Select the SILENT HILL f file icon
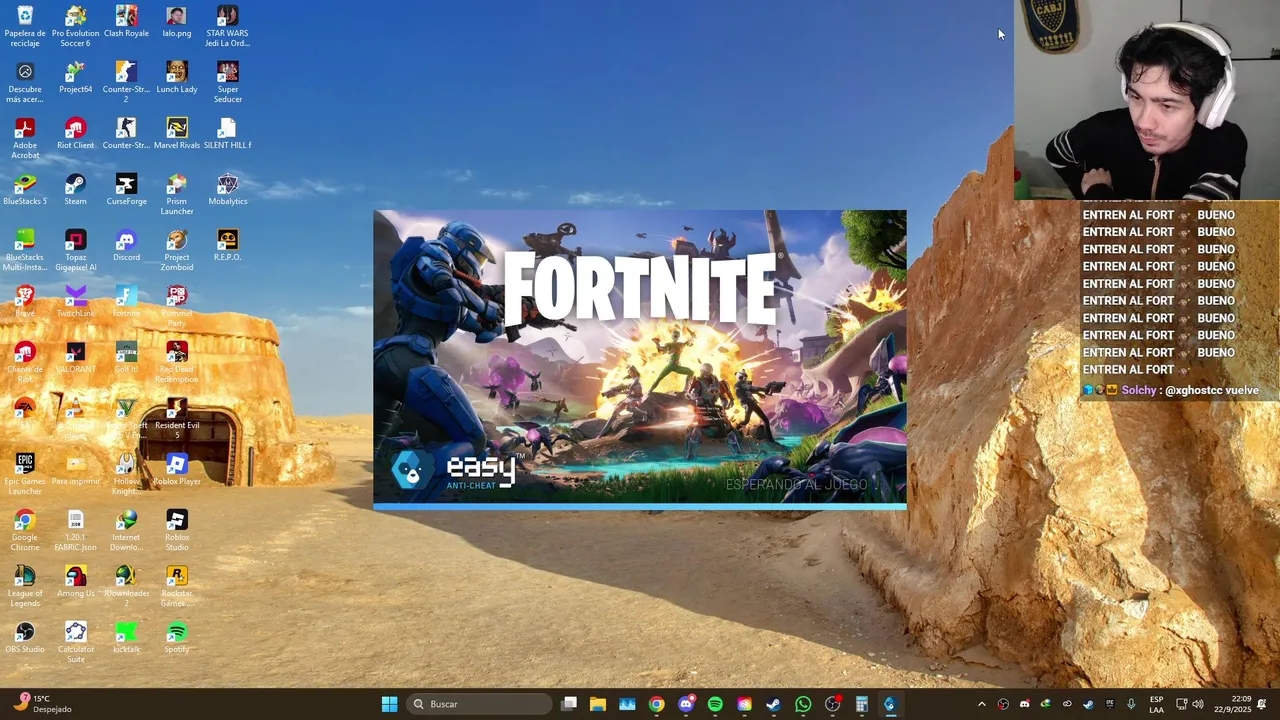 (x=227, y=134)
